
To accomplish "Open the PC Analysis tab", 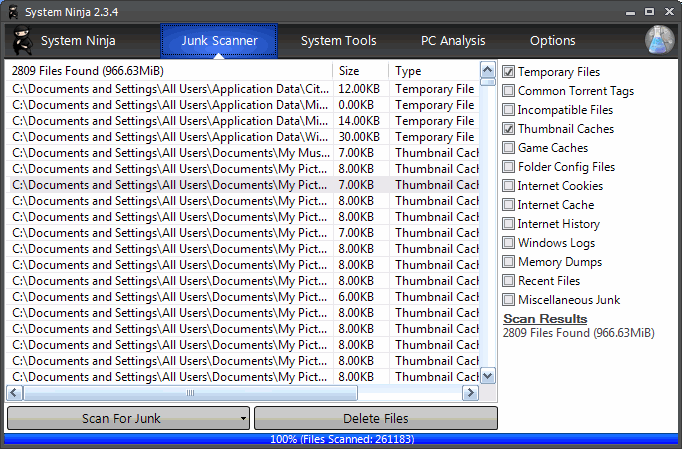I will tap(452, 41).
